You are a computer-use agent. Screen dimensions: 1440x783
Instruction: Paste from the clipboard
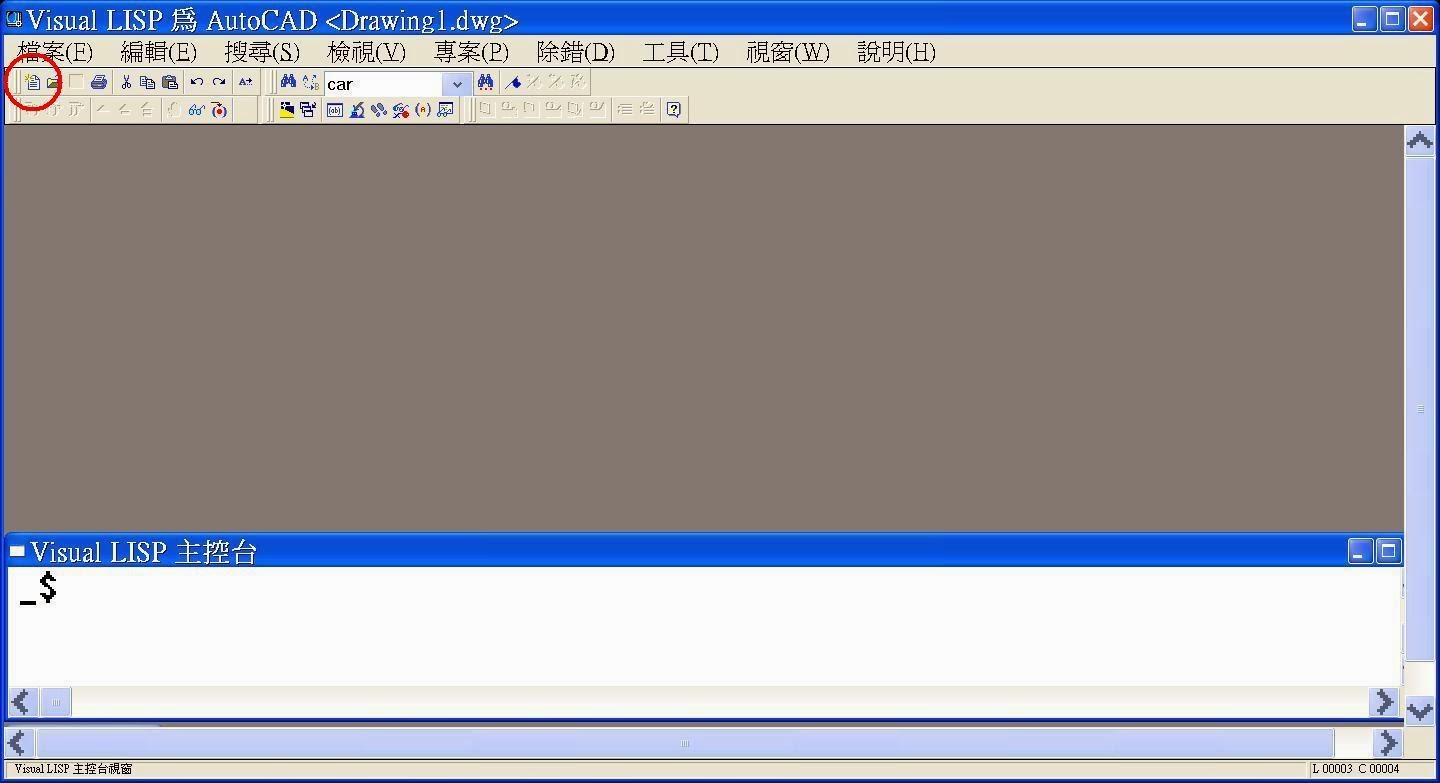[169, 82]
